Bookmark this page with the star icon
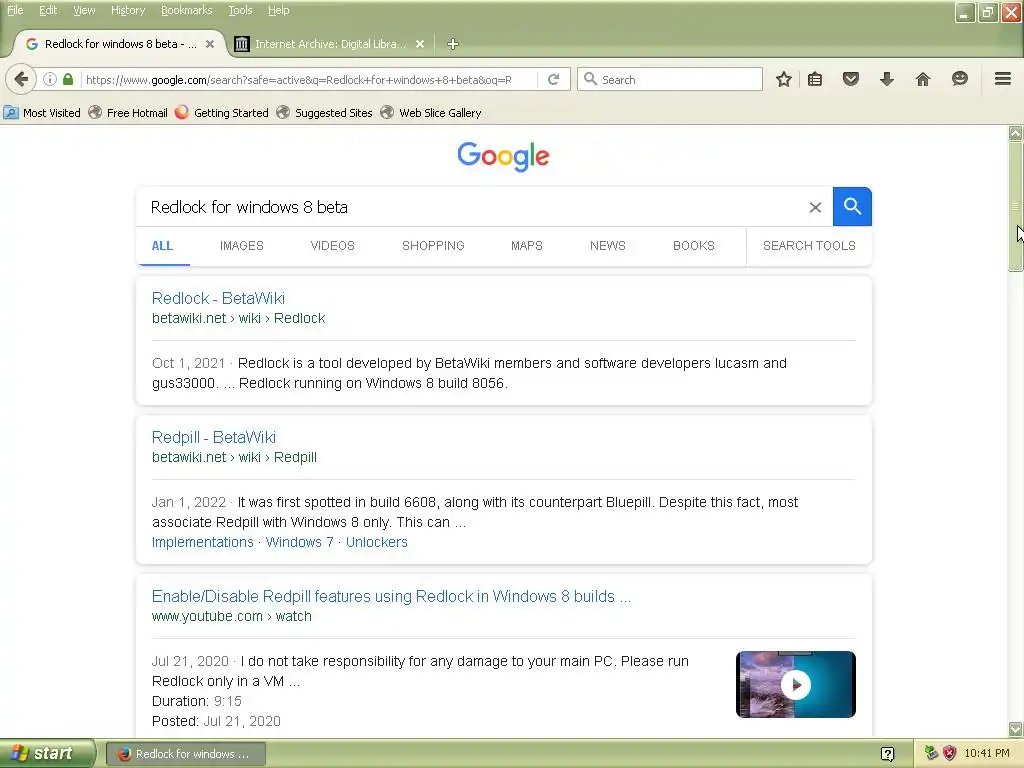Screen dimensions: 1024x768 784,80
